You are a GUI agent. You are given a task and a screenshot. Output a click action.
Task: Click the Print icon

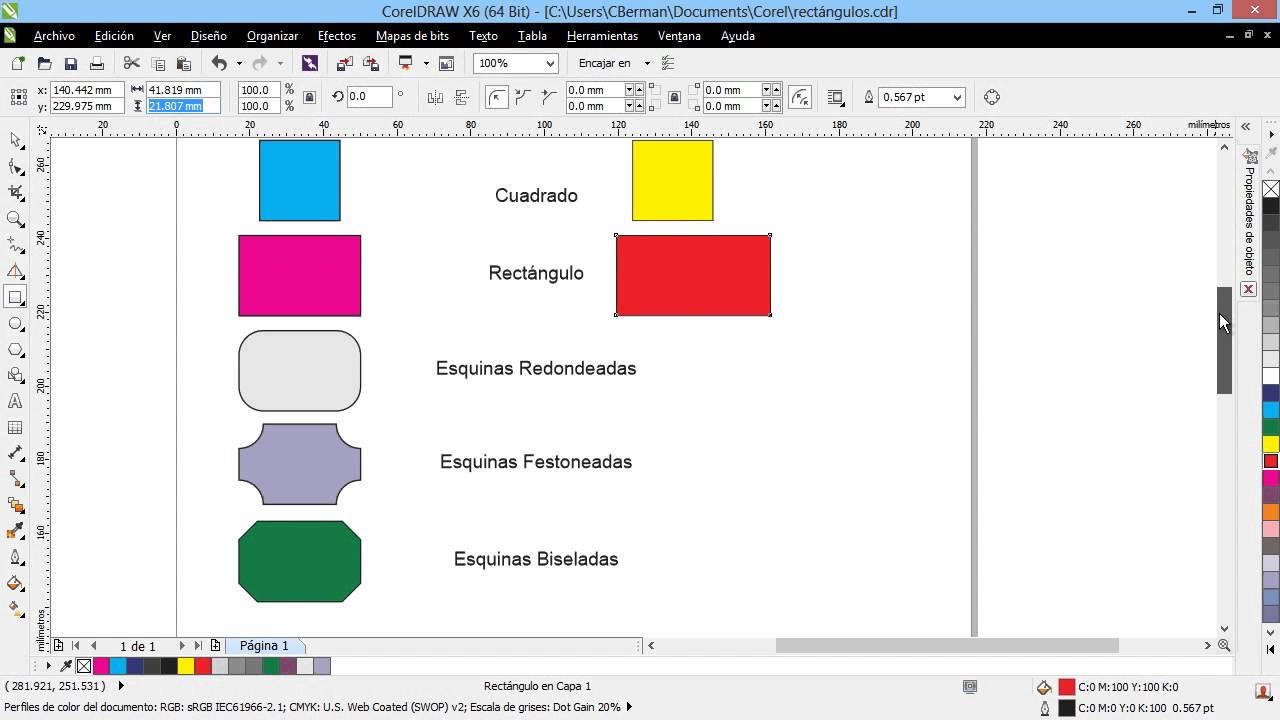click(x=97, y=63)
